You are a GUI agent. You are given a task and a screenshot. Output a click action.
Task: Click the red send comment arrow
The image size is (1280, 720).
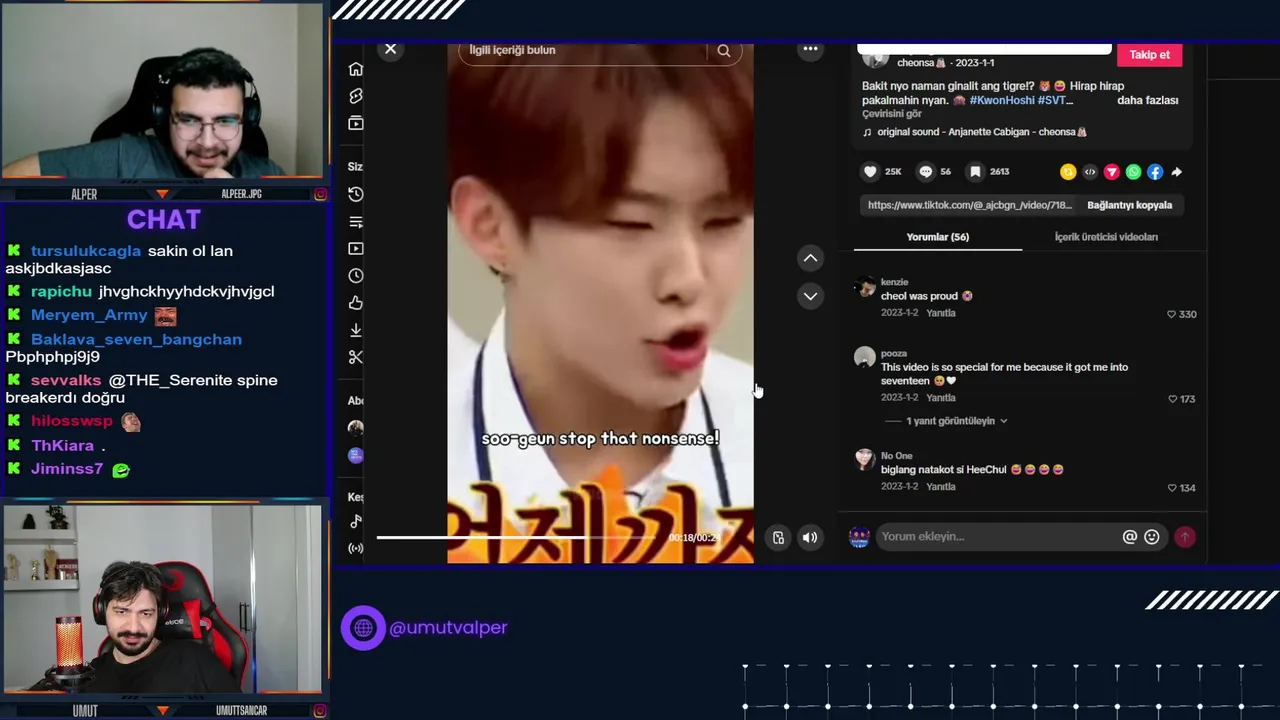[1185, 537]
